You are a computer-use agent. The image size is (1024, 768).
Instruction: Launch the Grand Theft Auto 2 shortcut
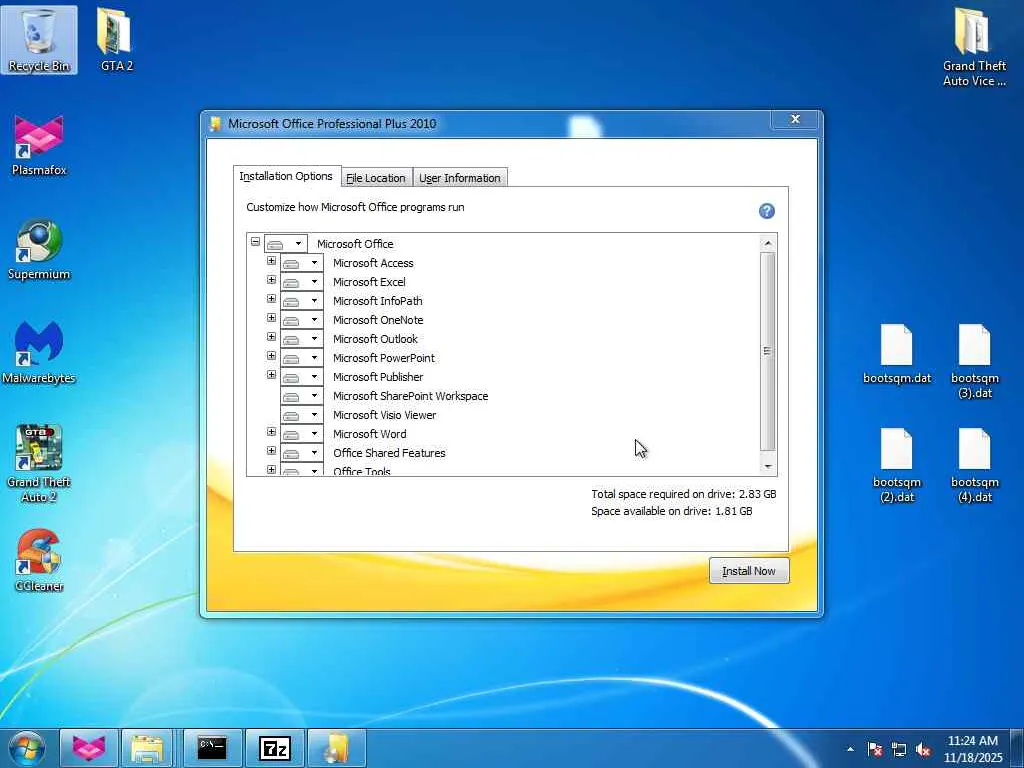point(39,464)
